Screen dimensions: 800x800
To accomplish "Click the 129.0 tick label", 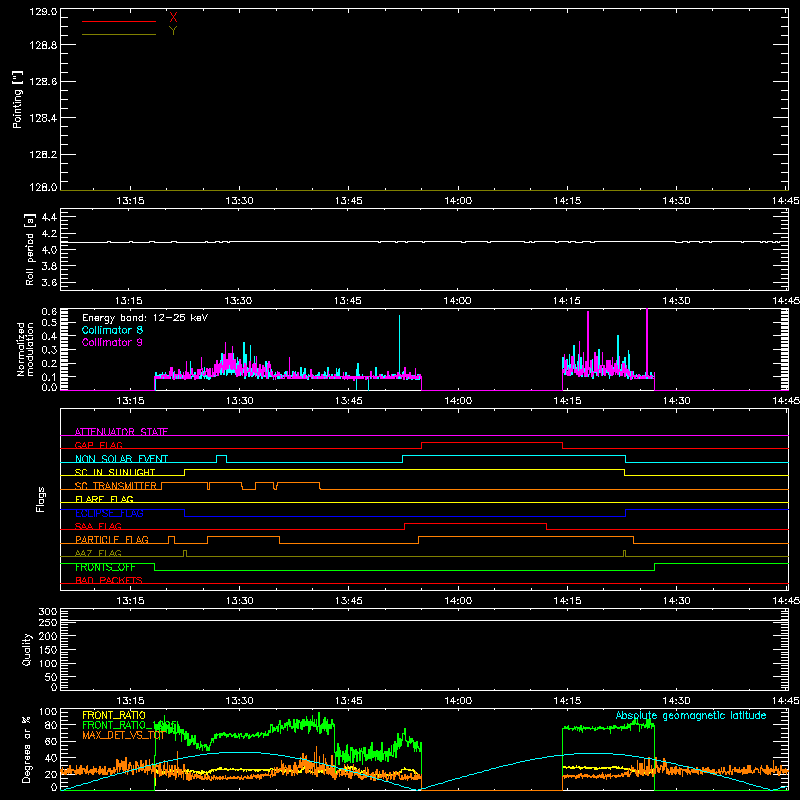I will (43, 11).
